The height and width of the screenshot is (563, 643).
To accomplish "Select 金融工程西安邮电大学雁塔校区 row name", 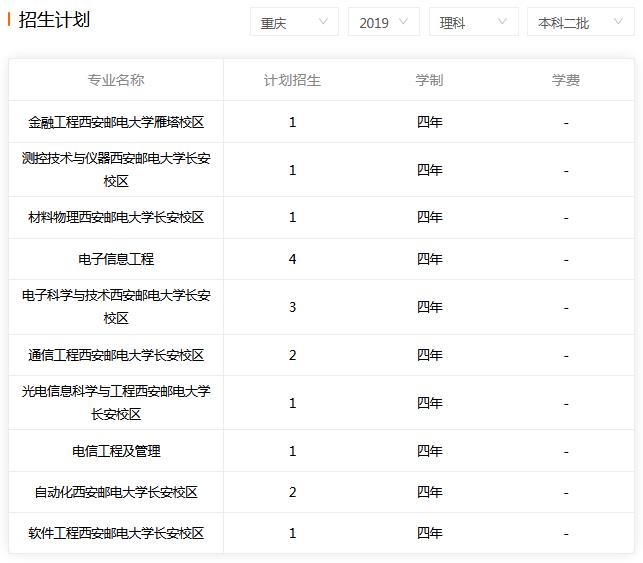I will (x=116, y=122).
